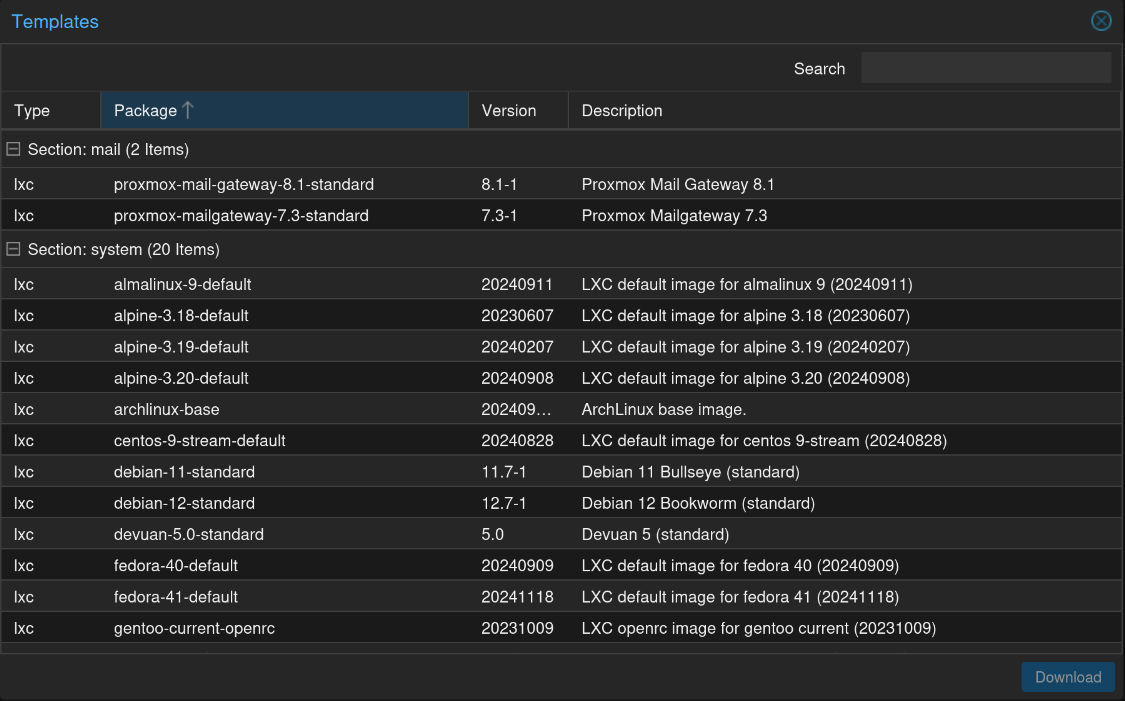
Task: Click version 5.0 cell
Action: tap(493, 535)
